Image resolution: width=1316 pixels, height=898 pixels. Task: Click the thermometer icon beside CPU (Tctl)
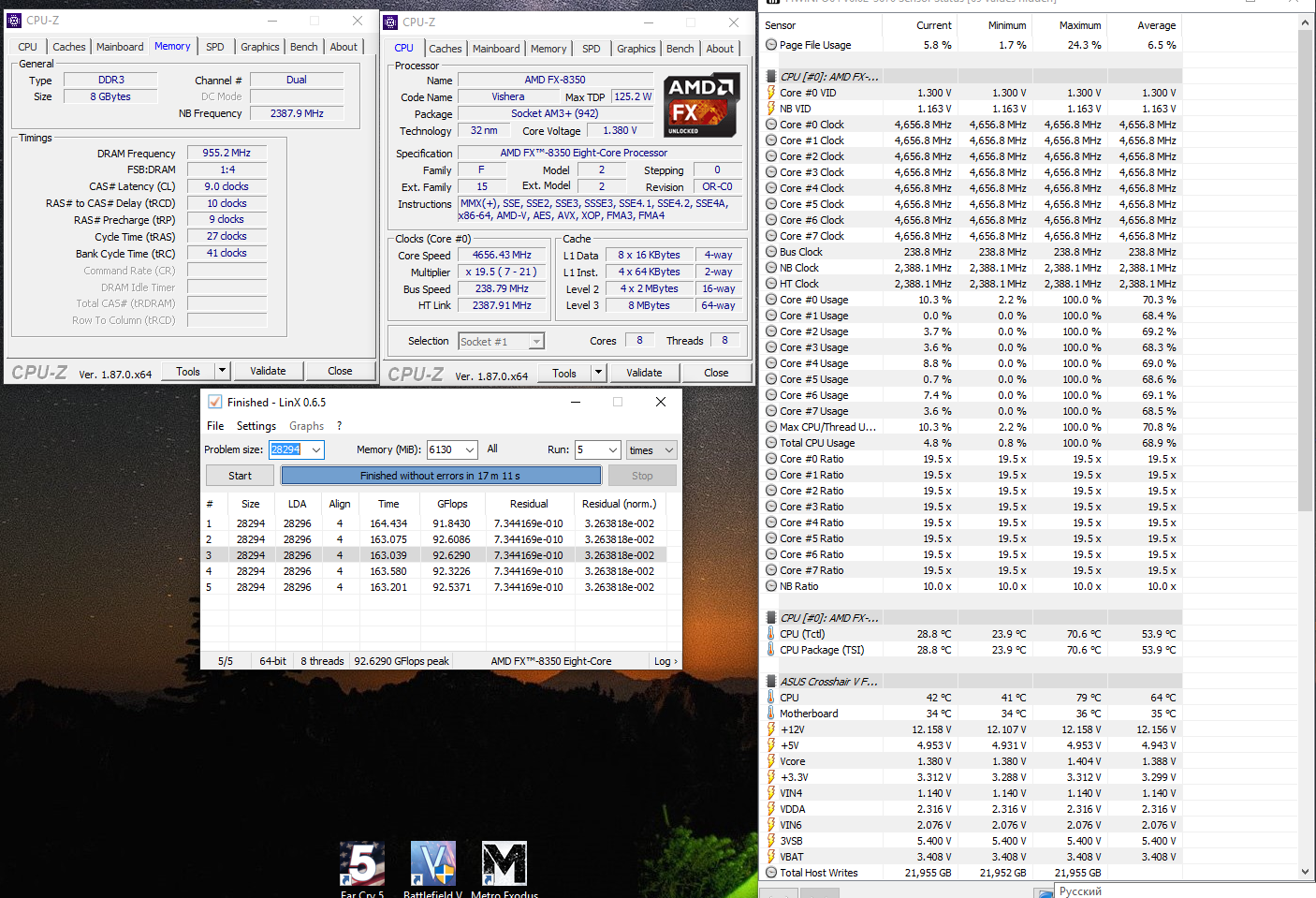coord(771,634)
